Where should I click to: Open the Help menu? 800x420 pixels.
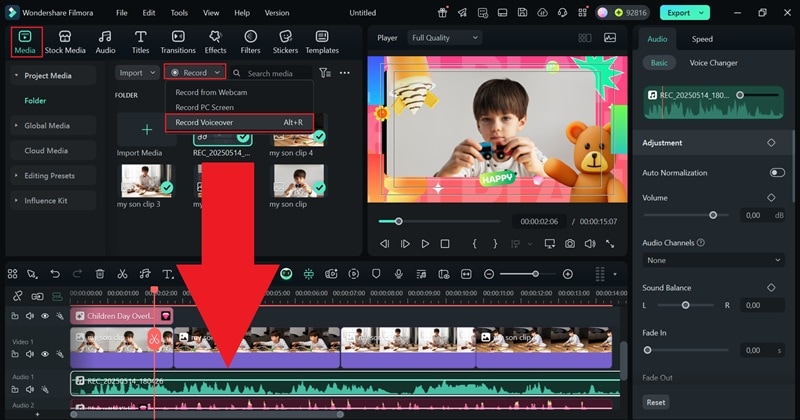[242, 13]
